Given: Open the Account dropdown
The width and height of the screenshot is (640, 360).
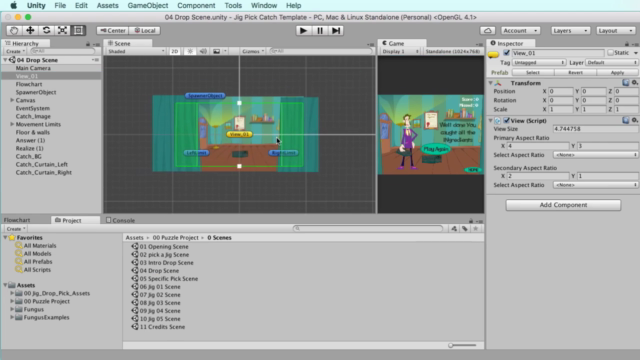Looking at the screenshot, I should coord(520,31).
